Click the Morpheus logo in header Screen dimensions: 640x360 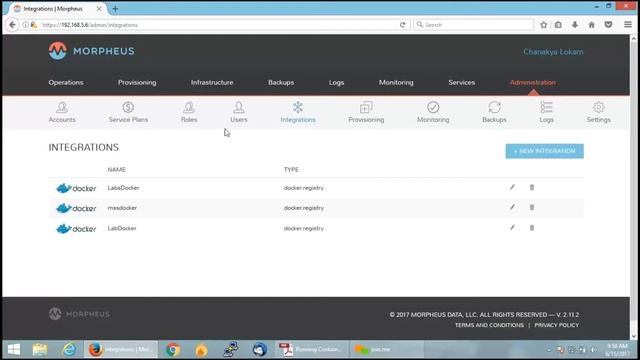pyautogui.click(x=91, y=51)
